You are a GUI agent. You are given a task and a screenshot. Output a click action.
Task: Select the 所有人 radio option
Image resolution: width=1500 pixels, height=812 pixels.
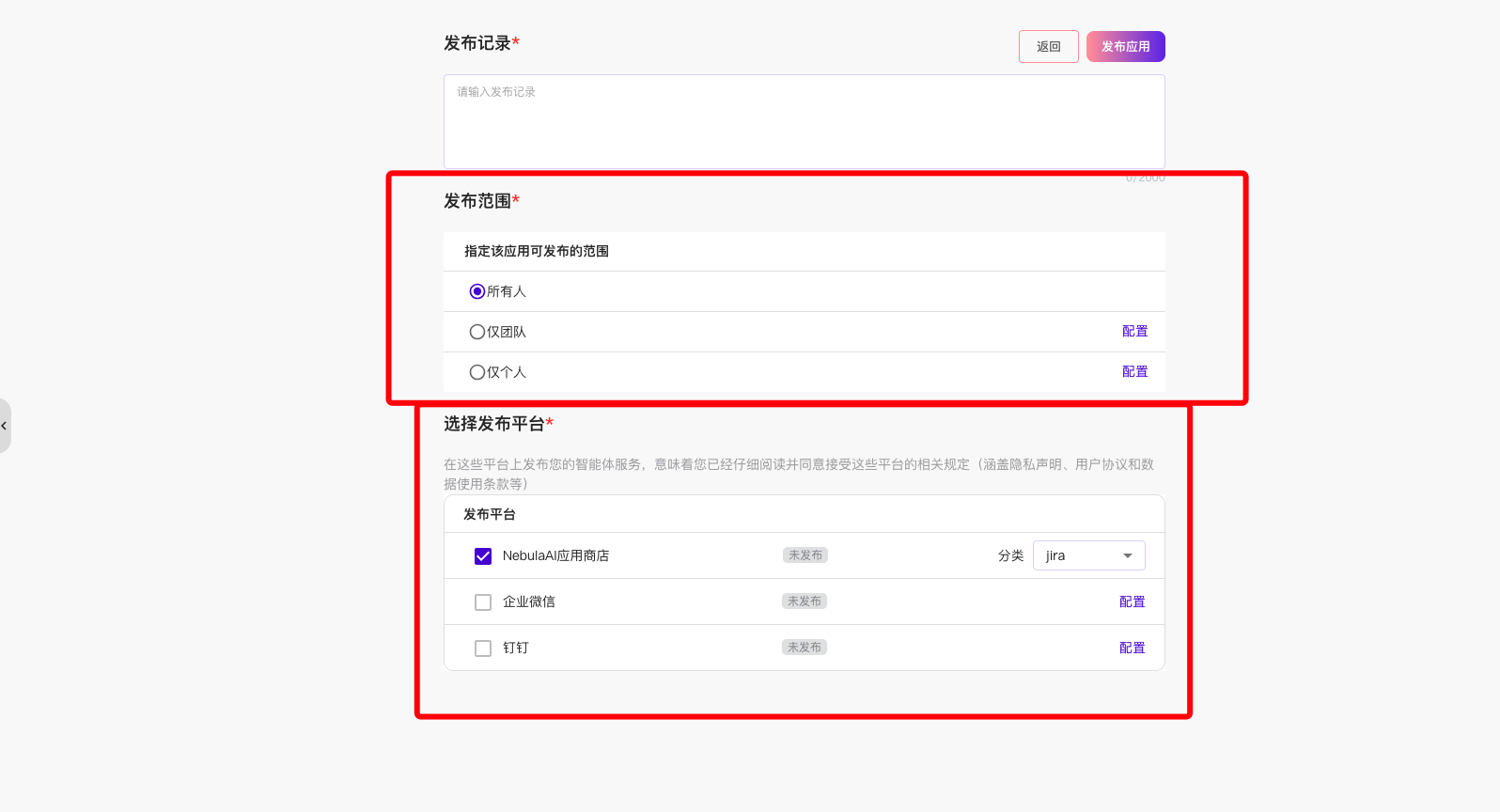click(x=477, y=291)
